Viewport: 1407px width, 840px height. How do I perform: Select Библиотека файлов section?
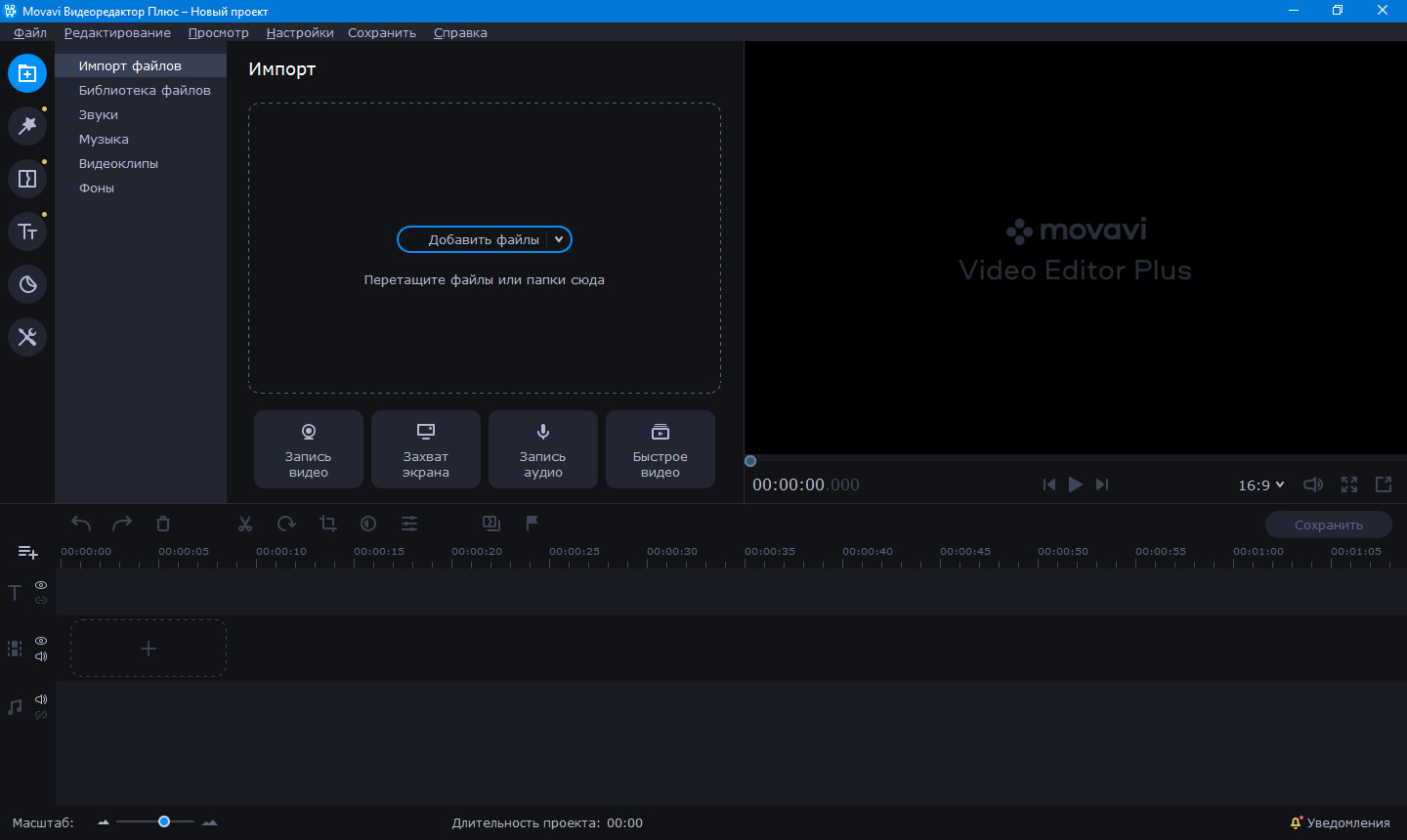coord(141,90)
